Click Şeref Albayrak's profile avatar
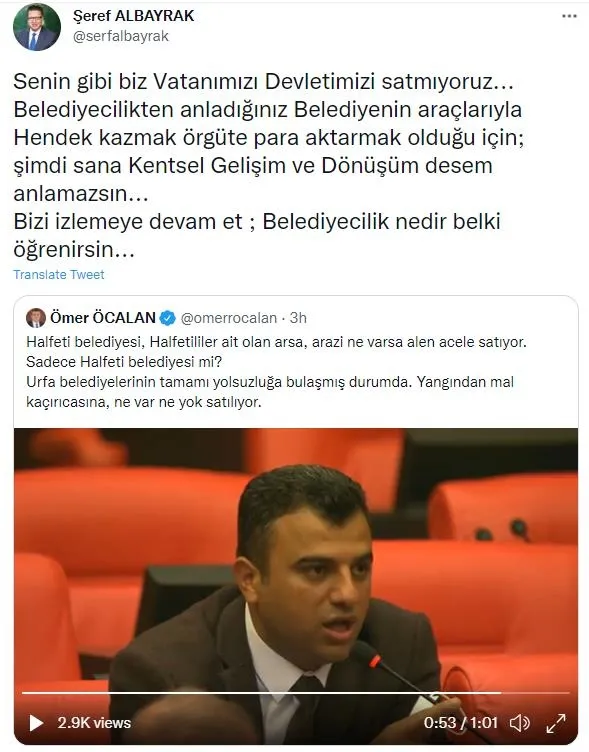Screen dimensions: 589x752 (x=37, y=27)
